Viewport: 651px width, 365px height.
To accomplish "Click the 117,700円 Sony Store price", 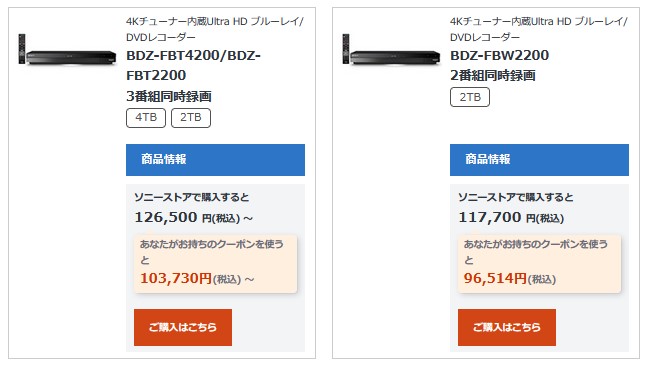I will pyautogui.click(x=511, y=217).
